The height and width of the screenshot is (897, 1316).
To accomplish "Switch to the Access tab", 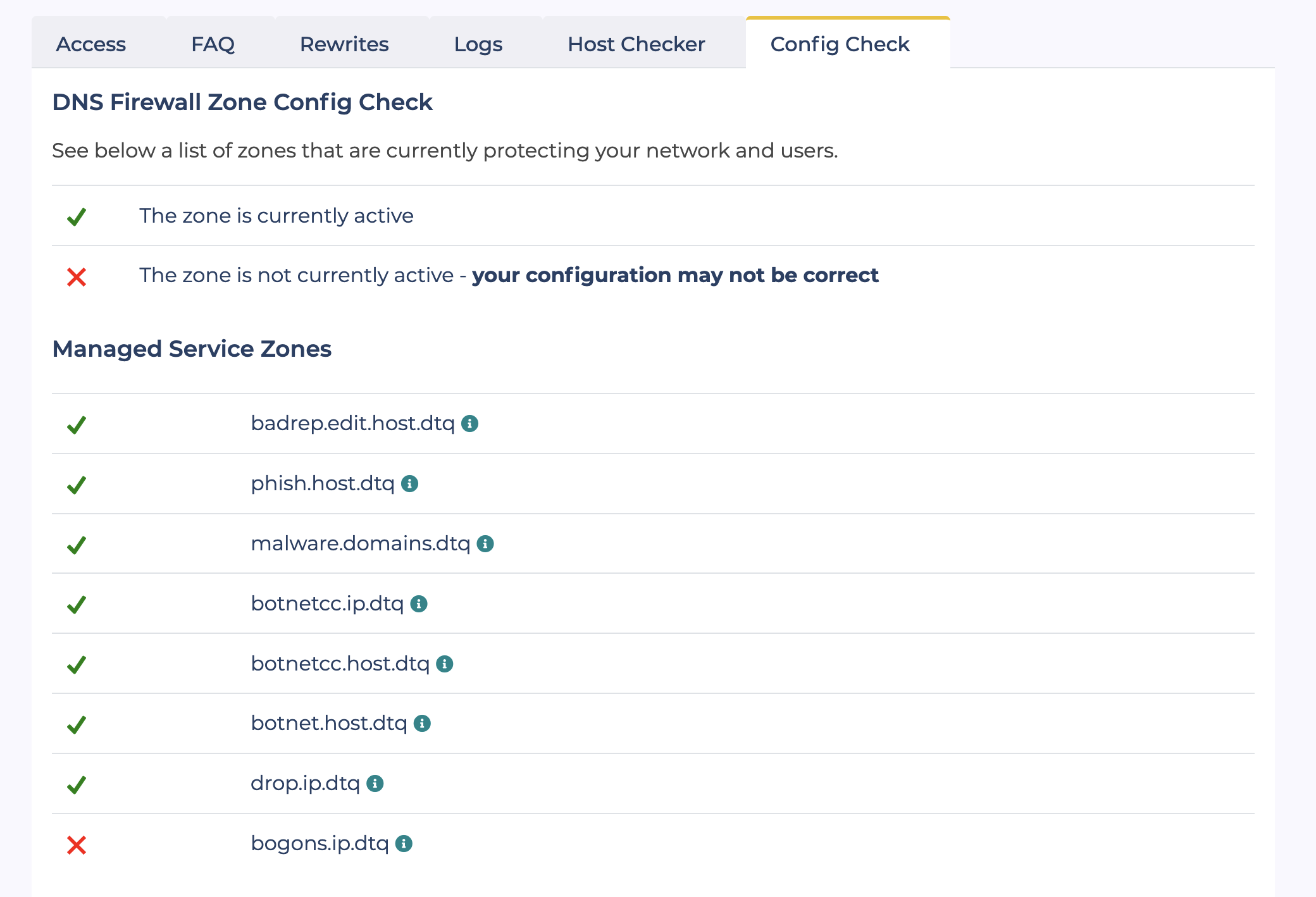I will [x=91, y=44].
